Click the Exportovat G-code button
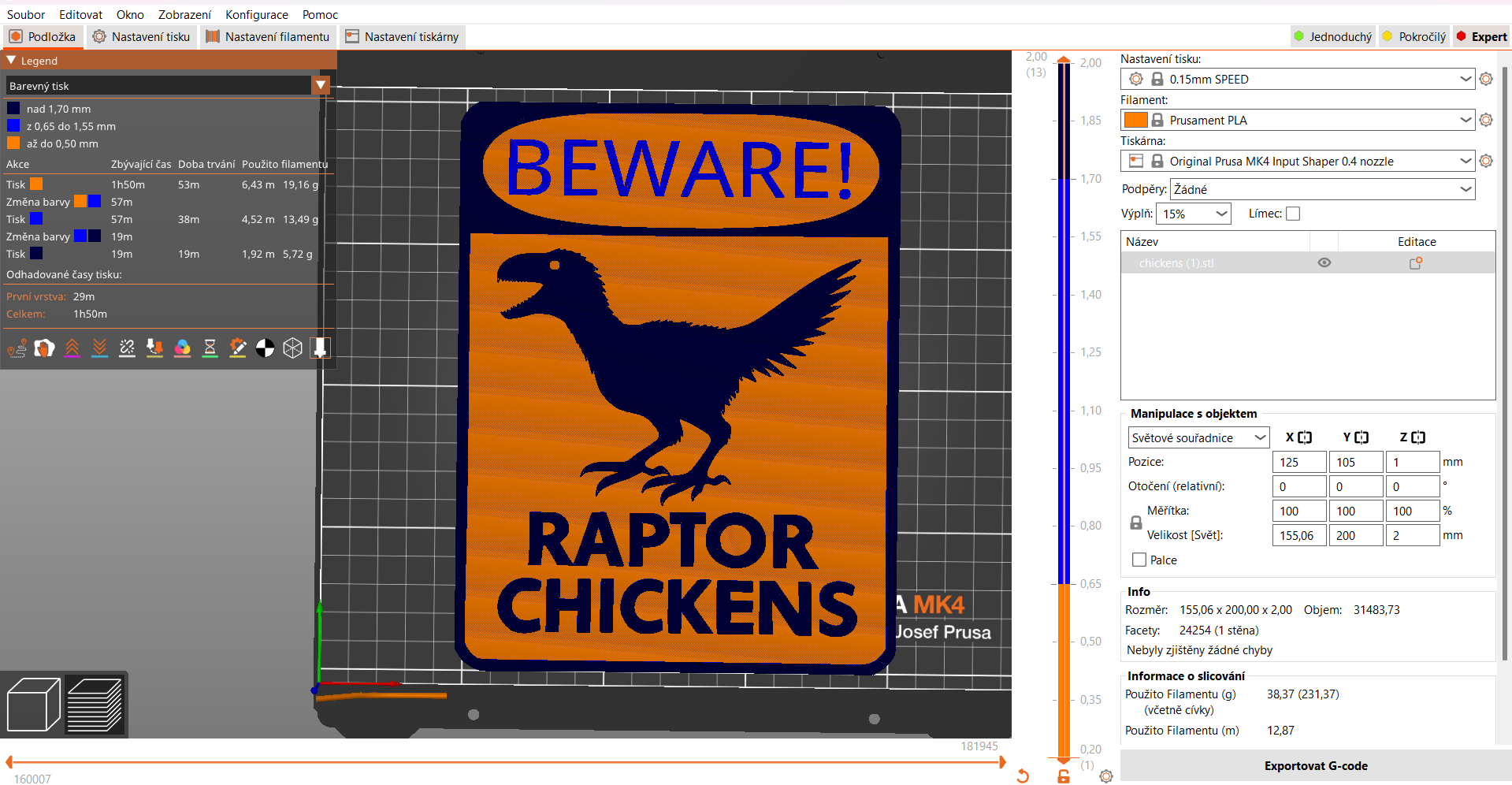This screenshot has height=785, width=1512. pos(1316,765)
